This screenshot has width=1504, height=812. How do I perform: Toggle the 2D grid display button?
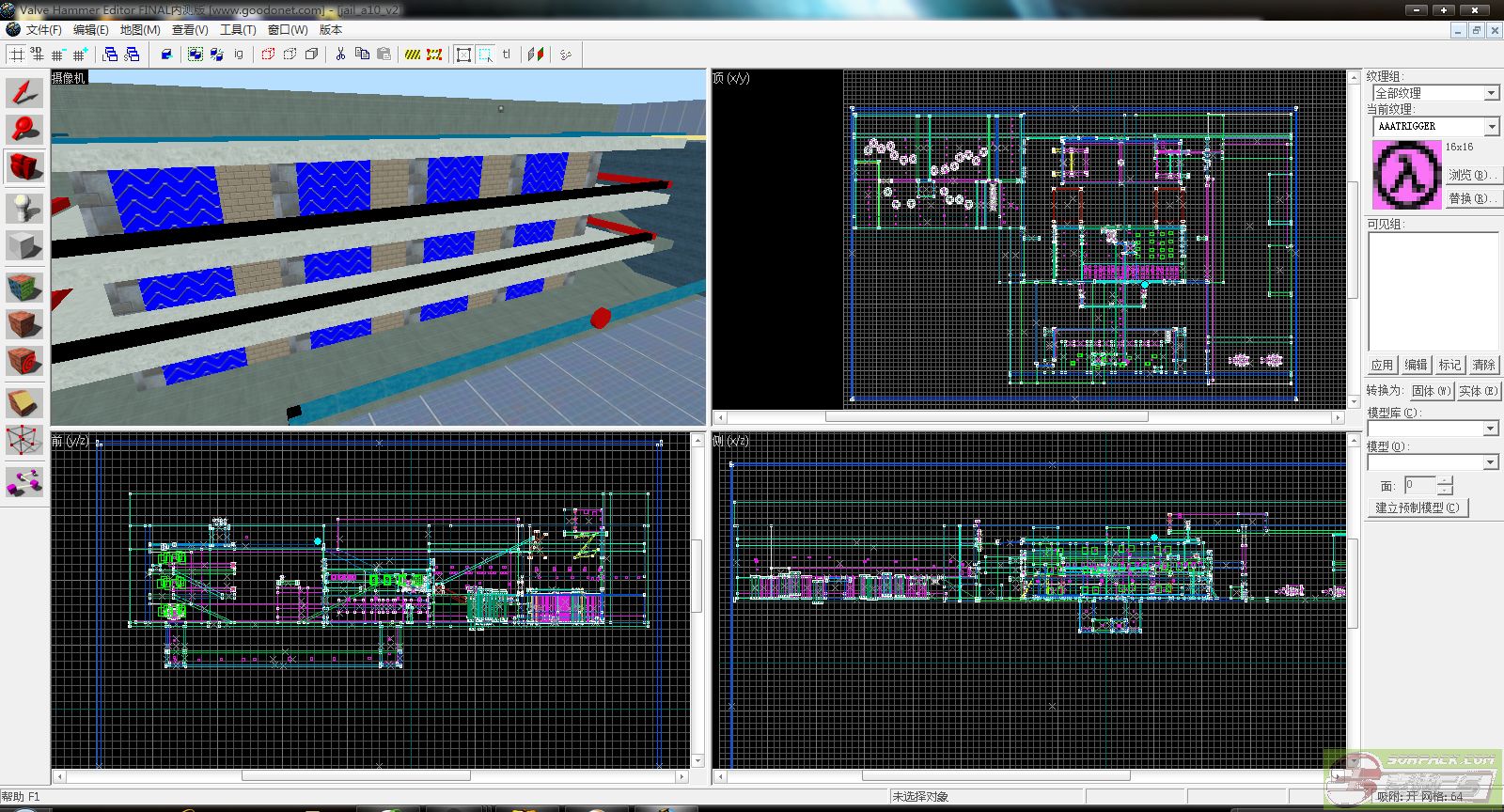tap(17, 55)
